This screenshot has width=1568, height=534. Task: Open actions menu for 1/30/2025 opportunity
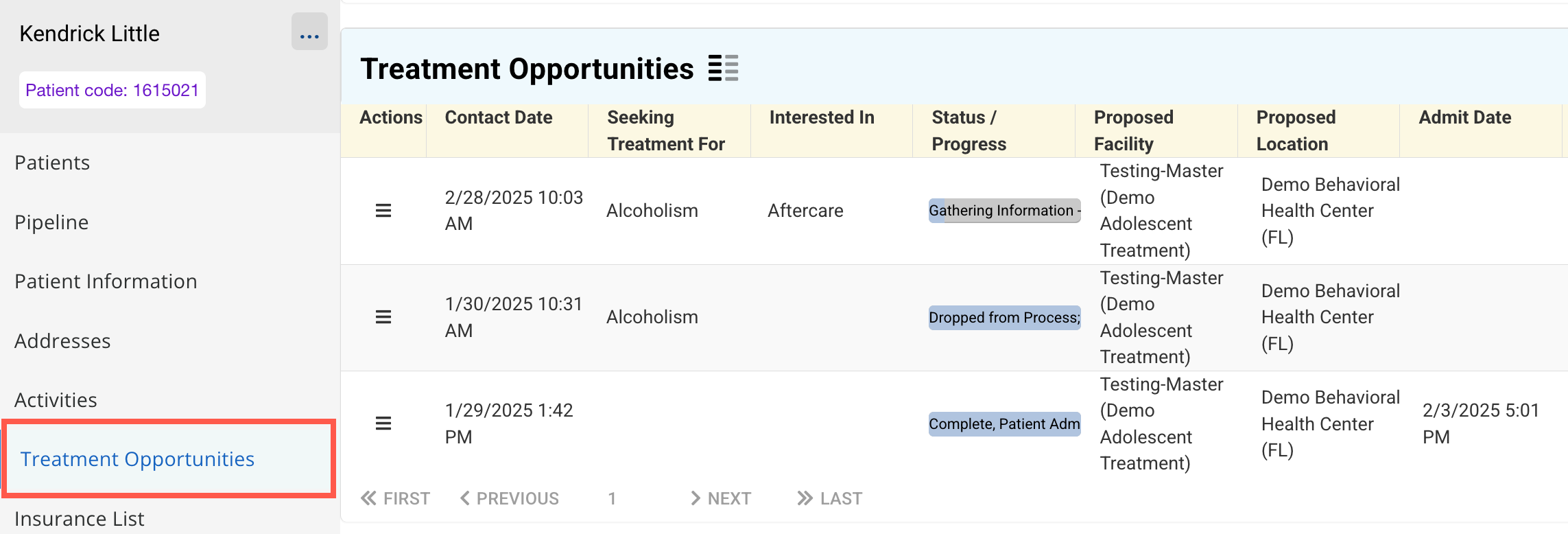383,317
